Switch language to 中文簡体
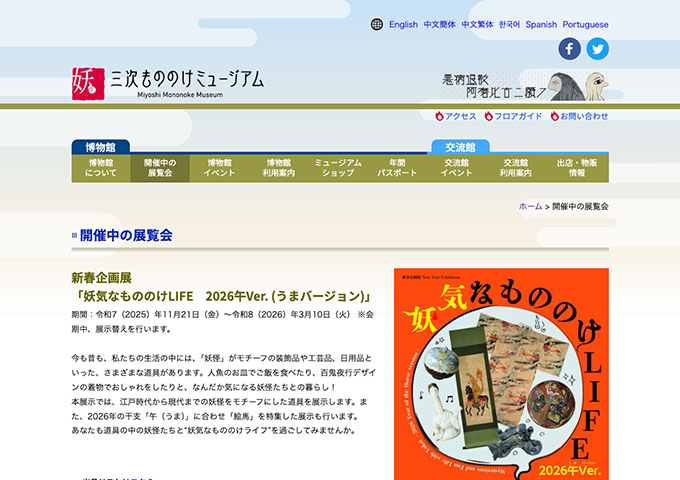 coord(439,24)
